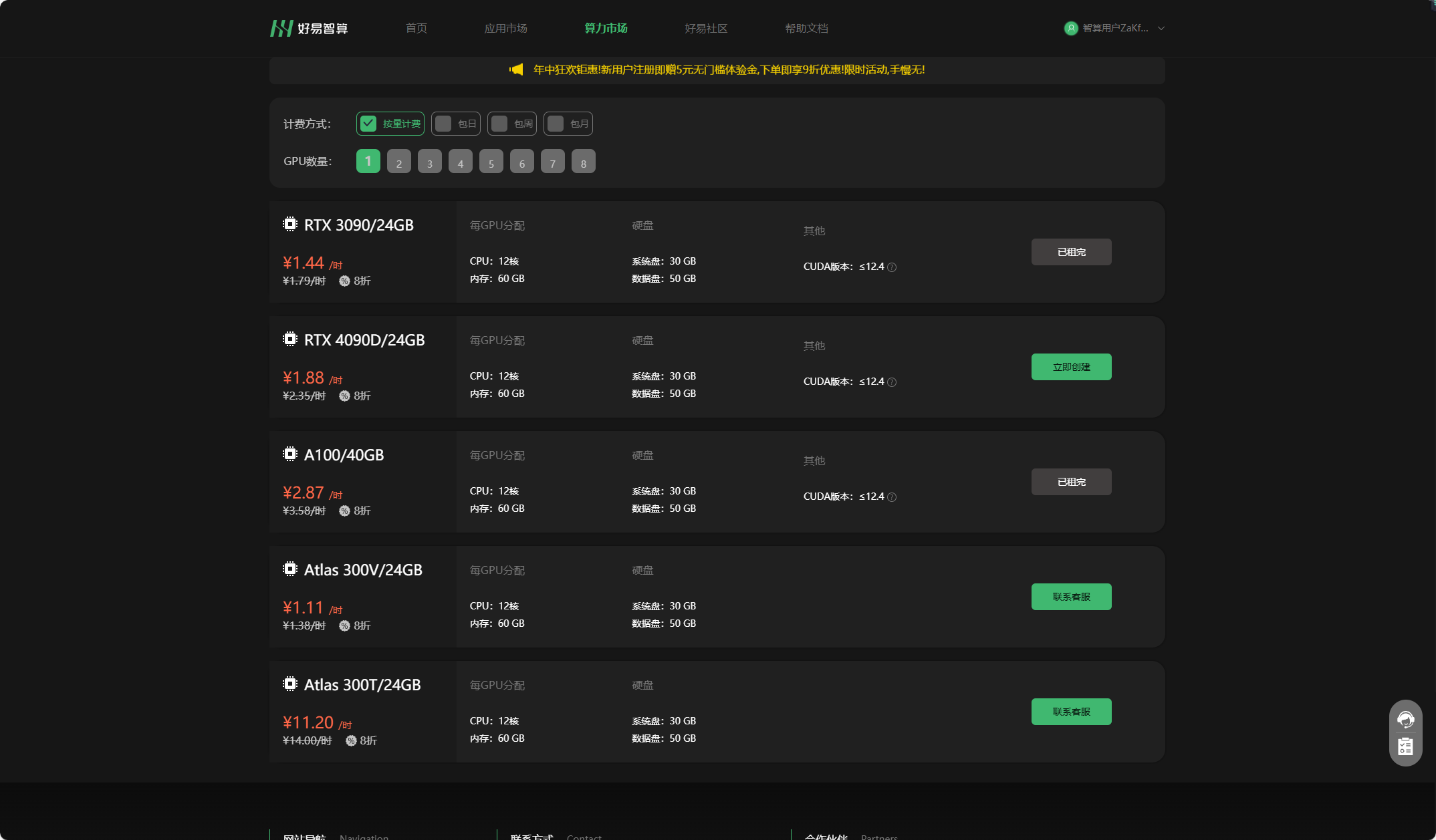The width and height of the screenshot is (1436, 840).
Task: Uncheck the 按量计费 billing option
Action: pyautogui.click(x=368, y=124)
